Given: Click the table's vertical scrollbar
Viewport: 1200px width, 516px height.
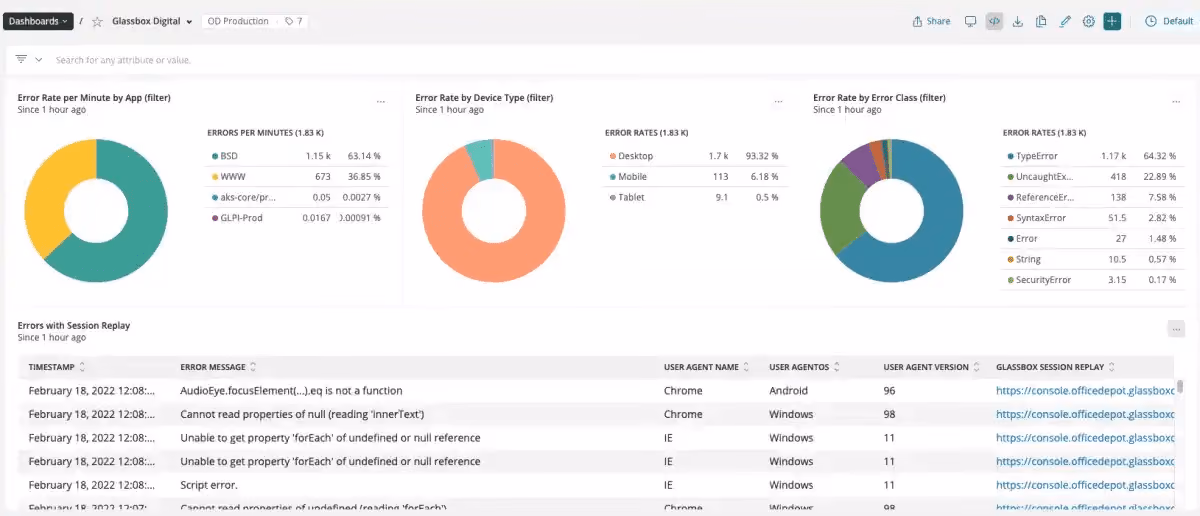Looking at the screenshot, I should [1181, 387].
